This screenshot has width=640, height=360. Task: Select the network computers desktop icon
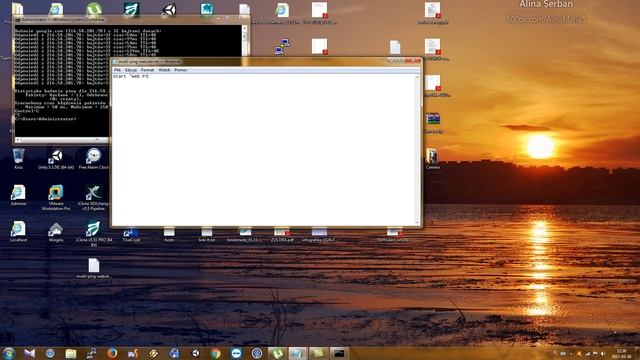coord(282,46)
